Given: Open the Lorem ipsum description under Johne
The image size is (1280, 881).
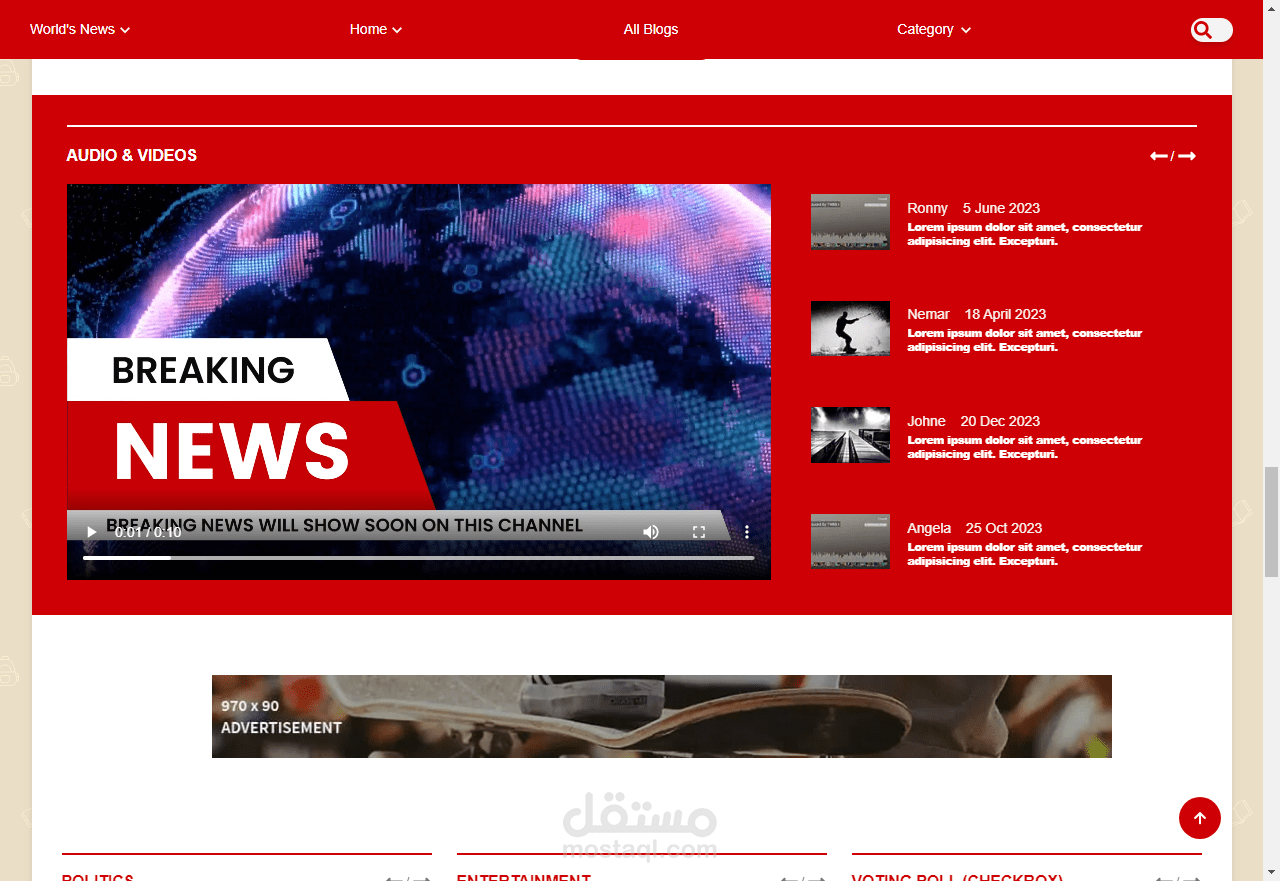Looking at the screenshot, I should coord(1024,447).
